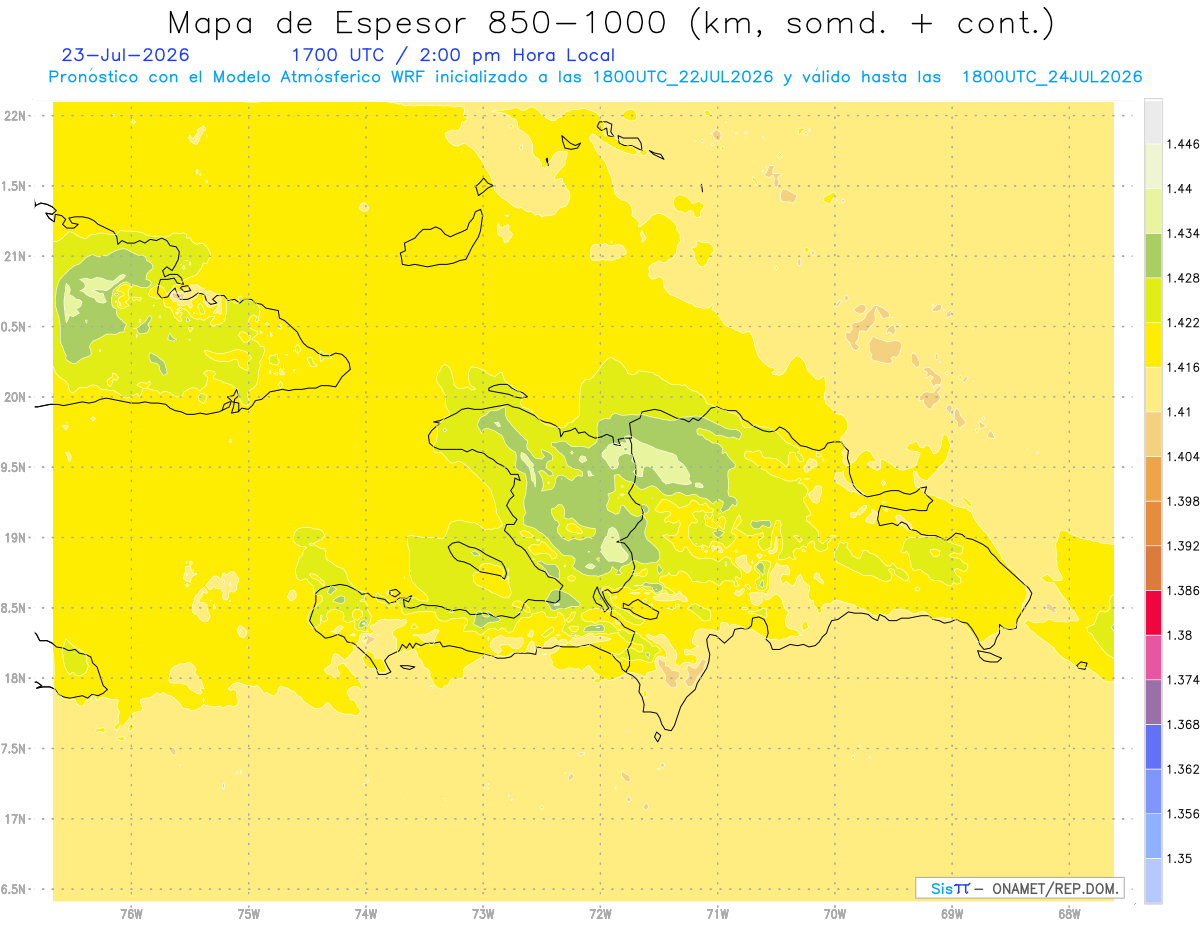Click the '74W' longitude label
The height and width of the screenshot is (927, 1200).
[x=366, y=914]
